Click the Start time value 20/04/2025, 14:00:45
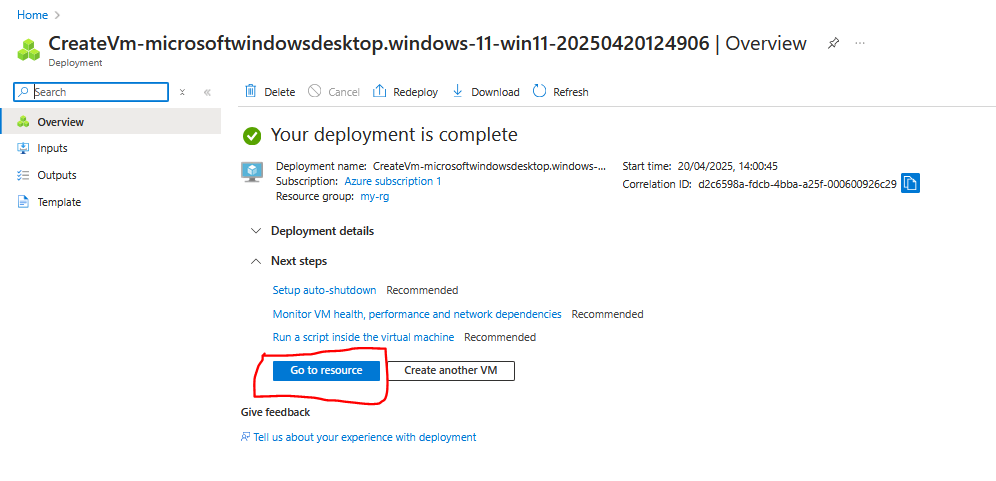This screenshot has height=481, width=996. pos(728,166)
